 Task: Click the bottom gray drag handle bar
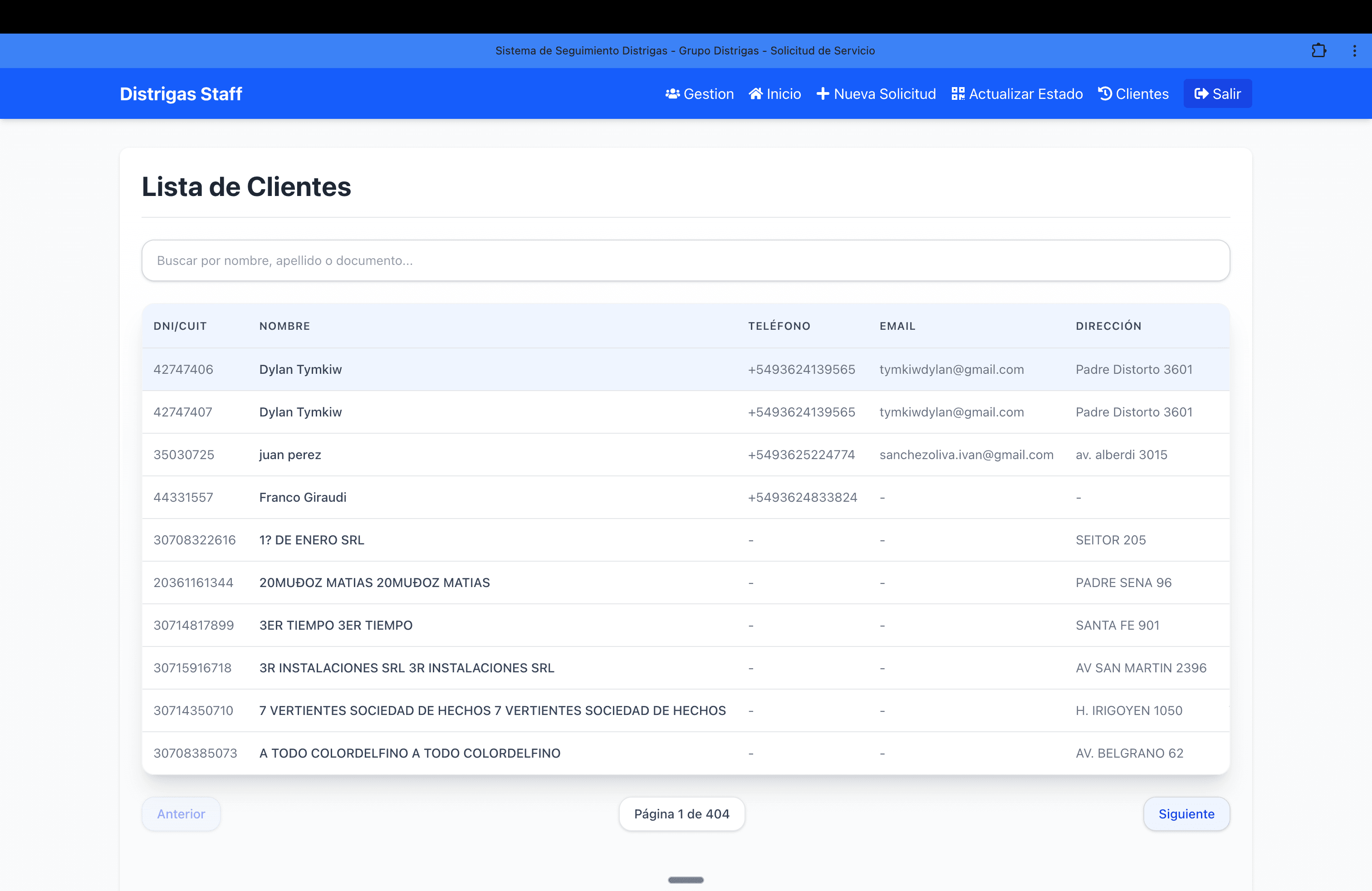pos(686,880)
